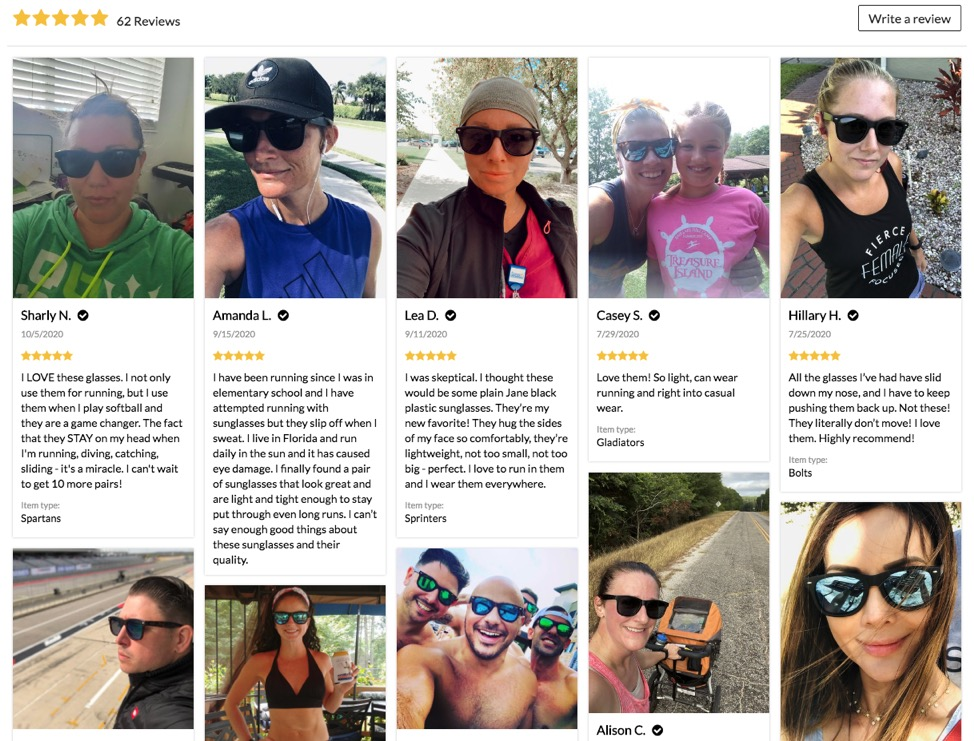Open Amanda L.'s photo with black cap
The height and width of the screenshot is (741, 974).
[295, 178]
